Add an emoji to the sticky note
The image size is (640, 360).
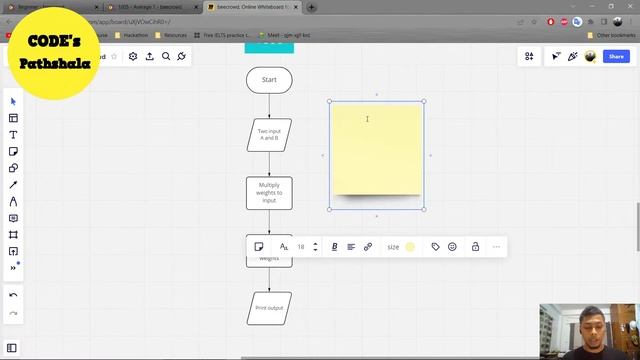[452, 247]
